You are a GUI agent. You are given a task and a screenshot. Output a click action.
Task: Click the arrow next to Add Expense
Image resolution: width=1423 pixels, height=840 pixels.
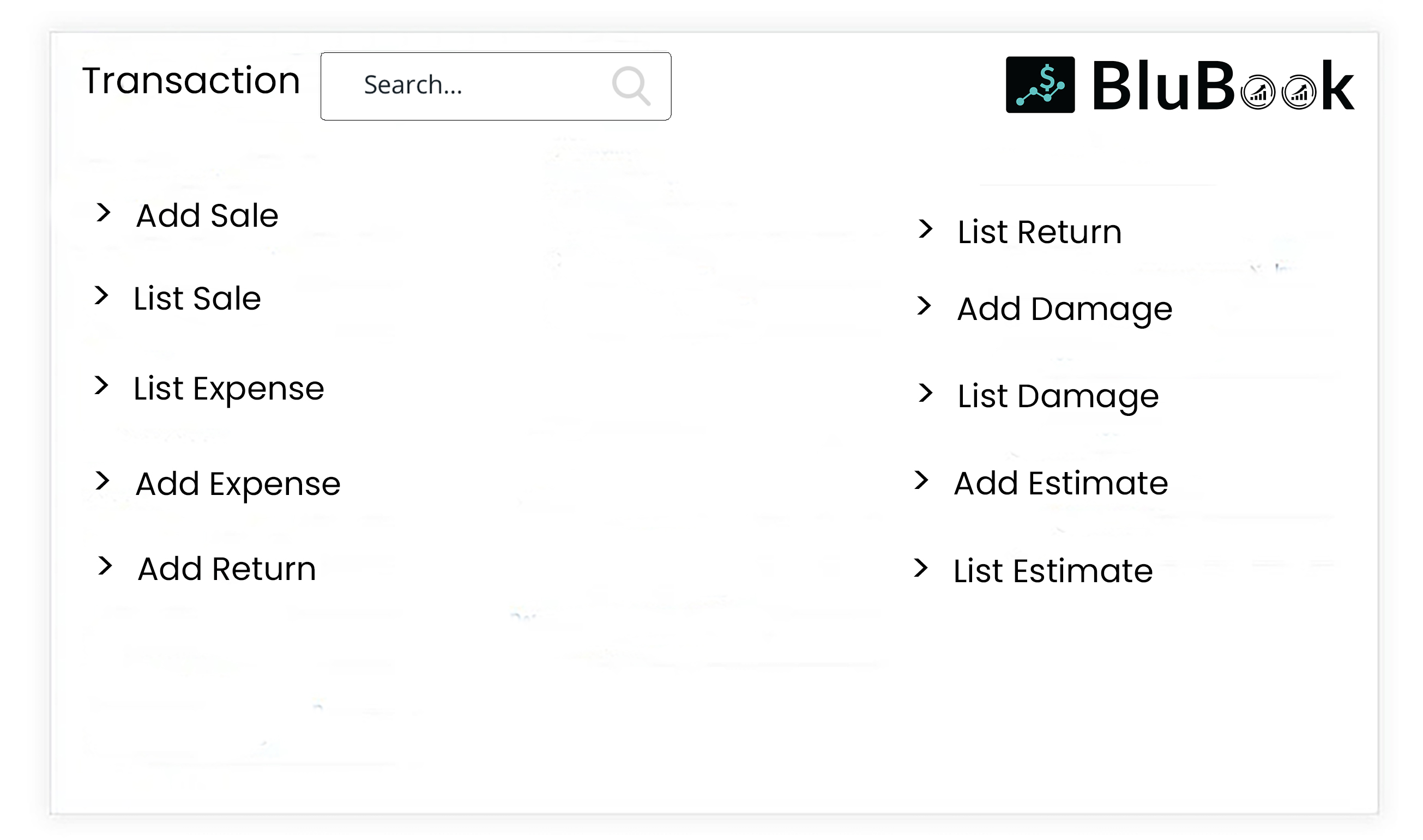click(x=102, y=481)
